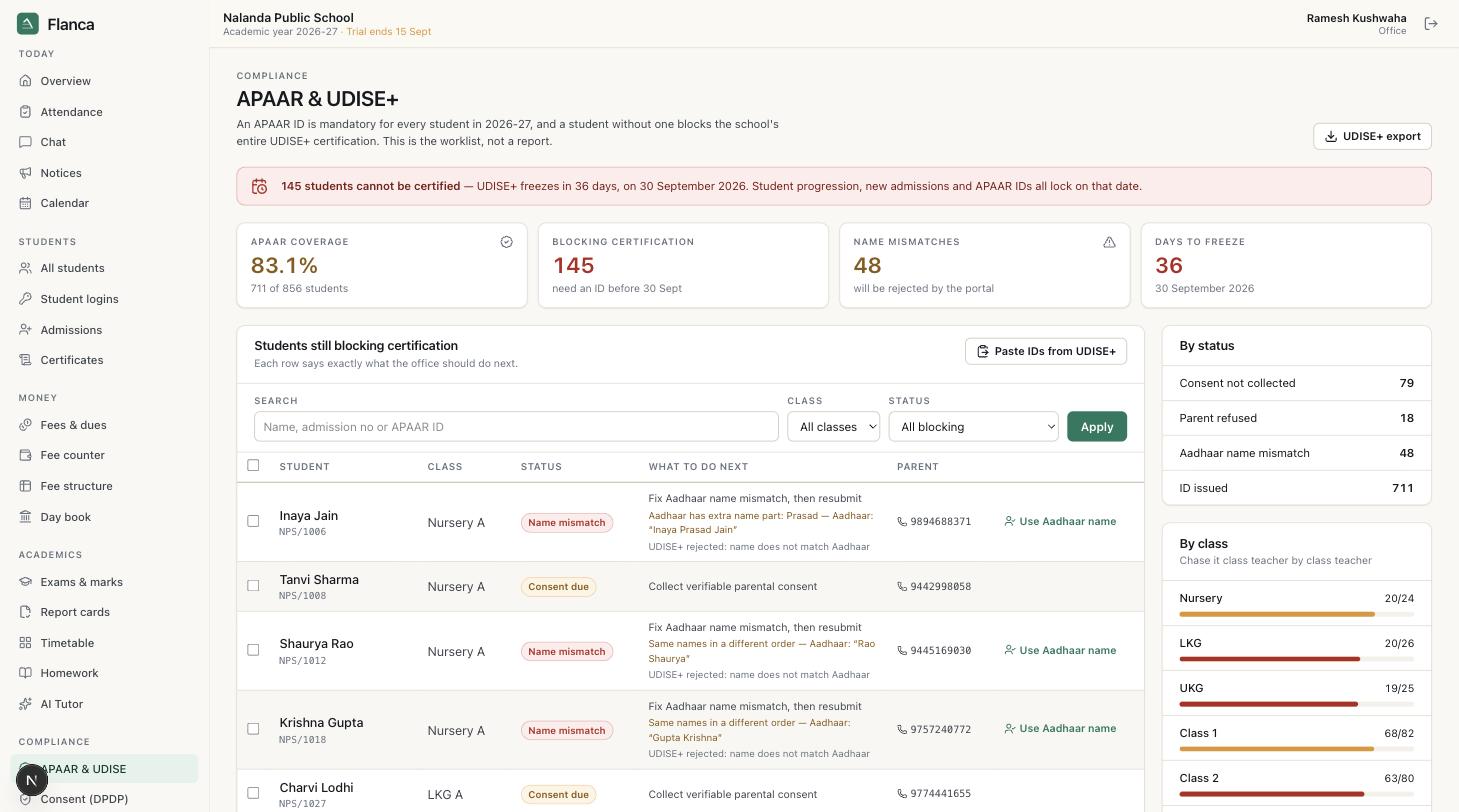Check the box for Charvi Lodhi
This screenshot has height=812, width=1459.
(253, 793)
